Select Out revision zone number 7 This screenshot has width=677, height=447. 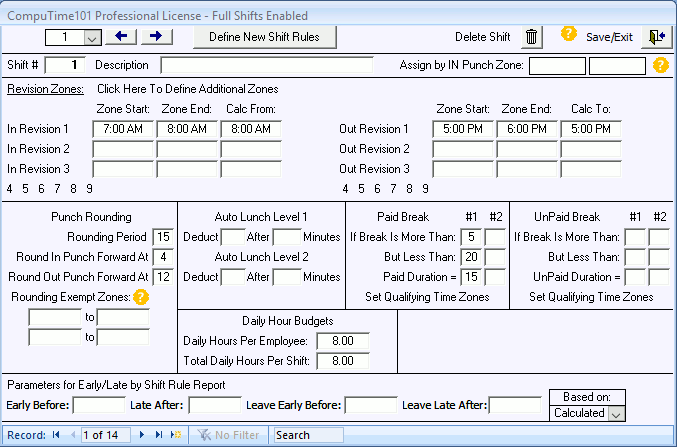pyautogui.click(x=393, y=189)
